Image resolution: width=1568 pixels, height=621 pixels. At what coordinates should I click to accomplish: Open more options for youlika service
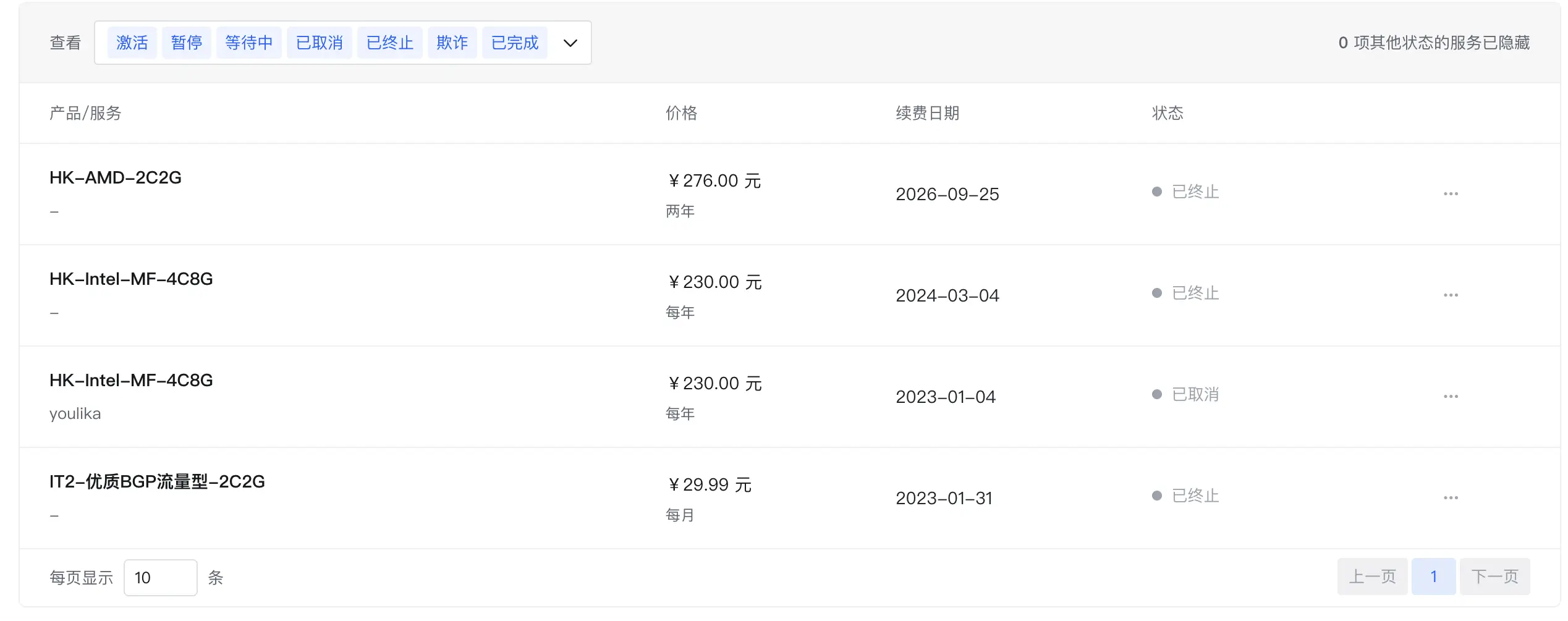[1451, 397]
